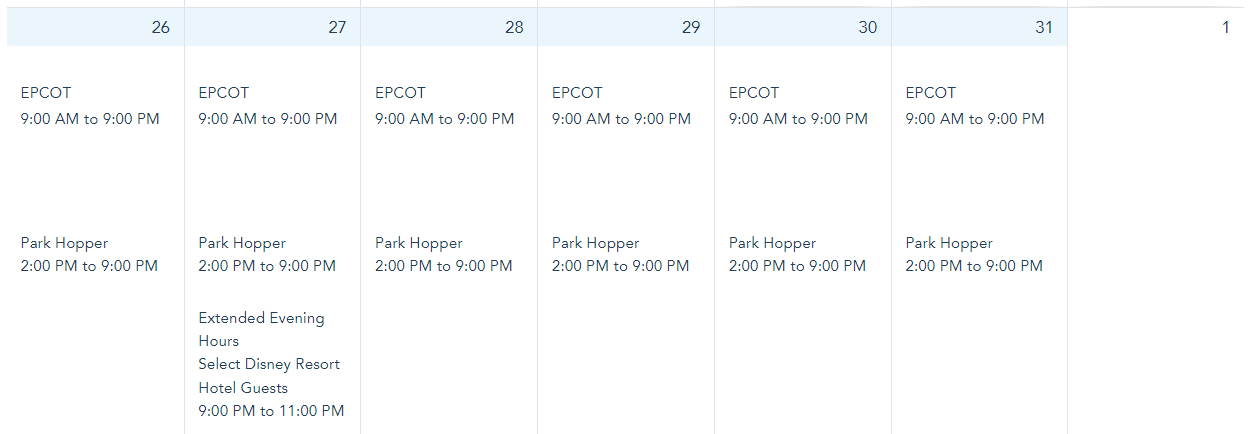Click Park Hopper label on the 31st
Viewport: 1257px width, 434px height.
949,243
